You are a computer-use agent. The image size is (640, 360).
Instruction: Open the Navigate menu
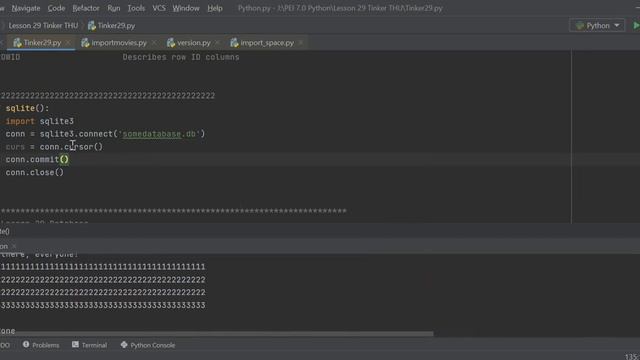[x=26, y=8]
